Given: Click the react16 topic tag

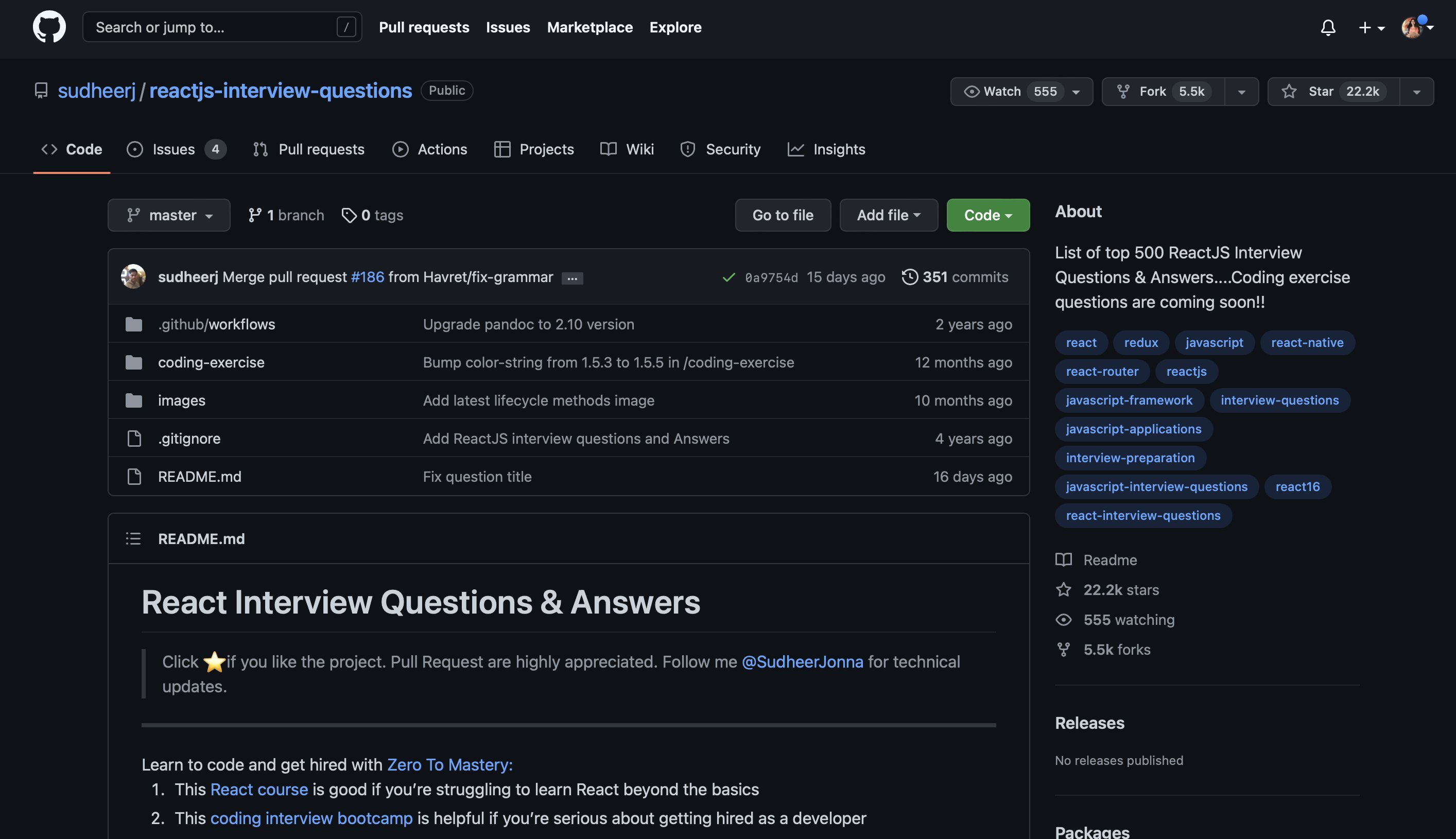Looking at the screenshot, I should click(x=1297, y=486).
